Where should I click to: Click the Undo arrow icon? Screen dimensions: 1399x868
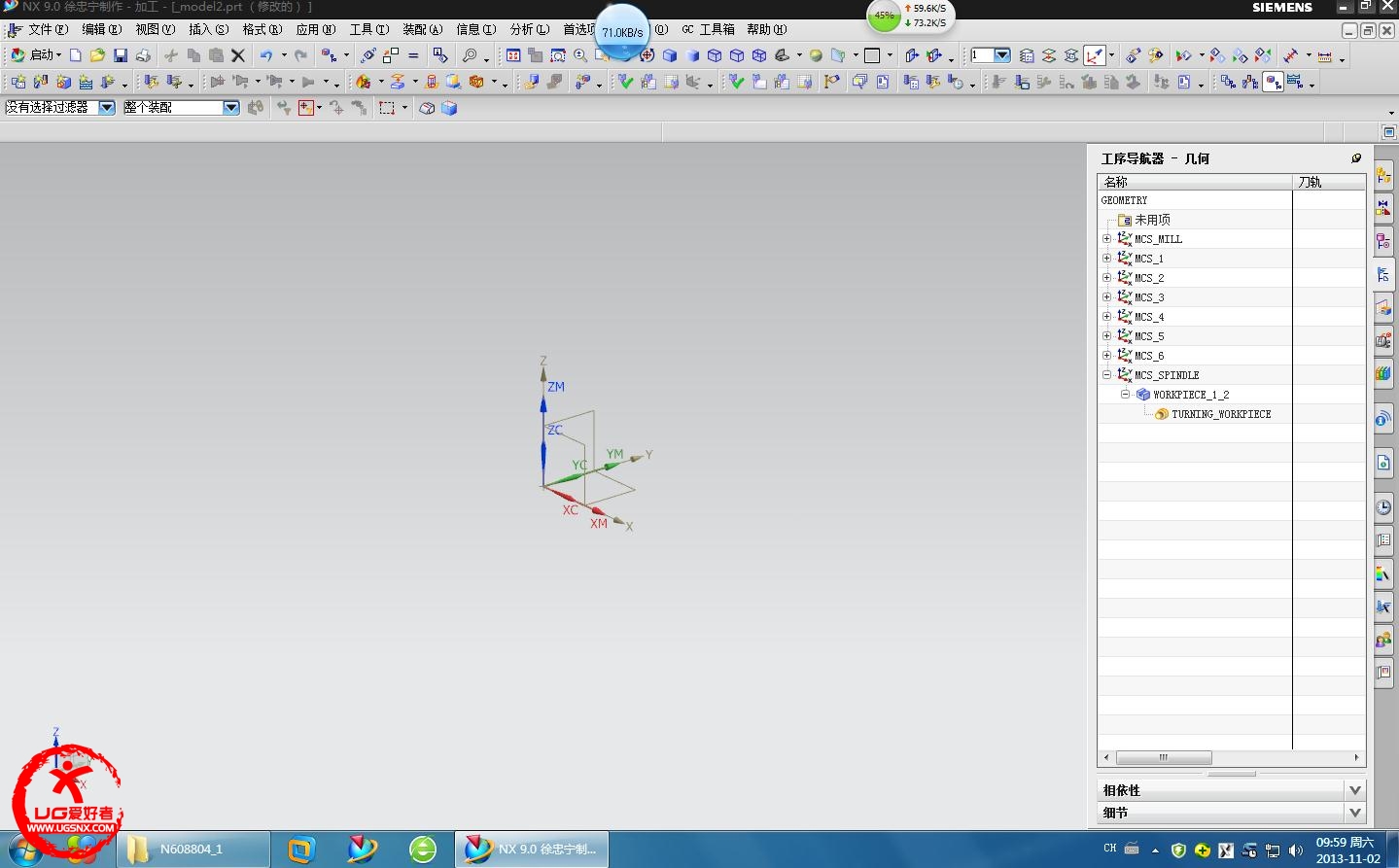265,55
